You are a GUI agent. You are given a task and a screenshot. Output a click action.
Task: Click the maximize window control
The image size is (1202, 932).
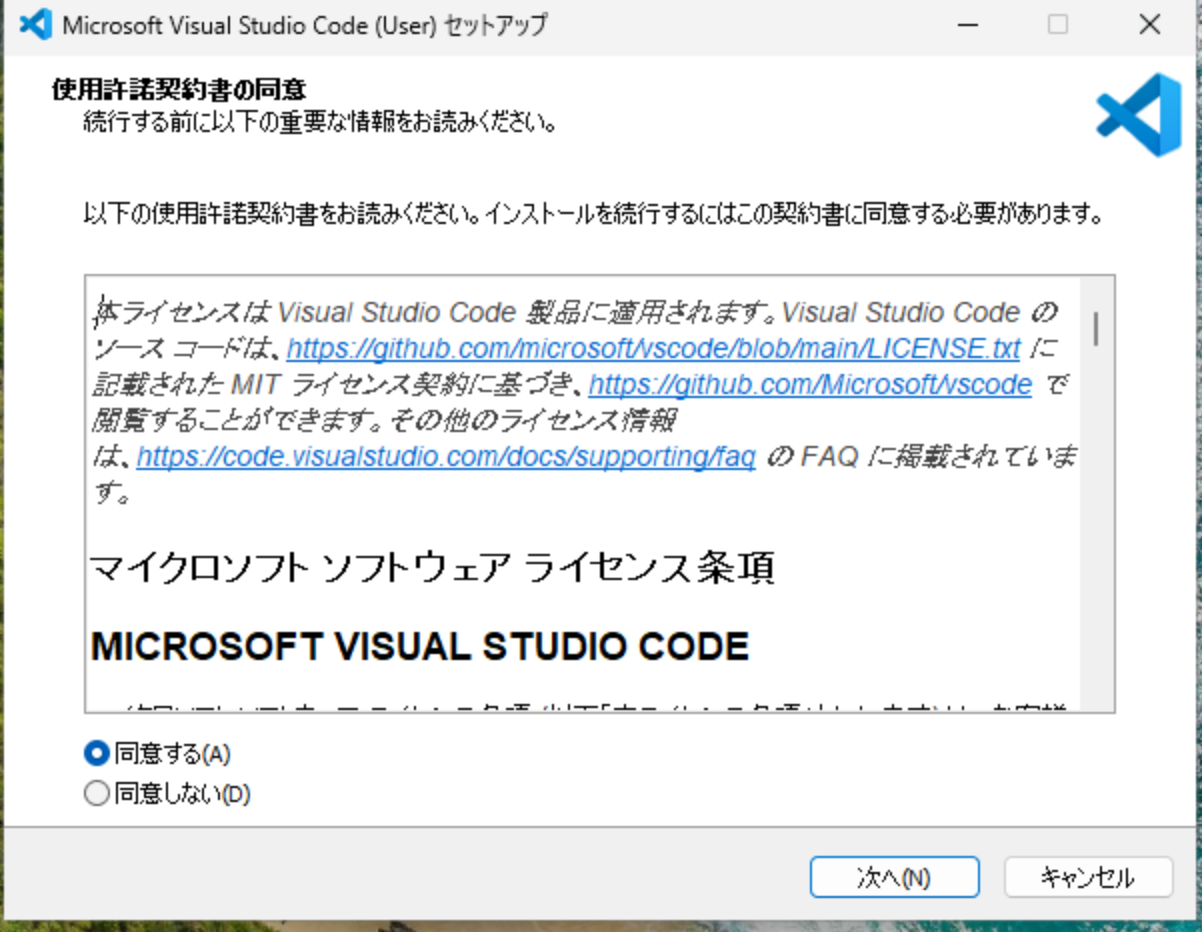pos(1057,22)
